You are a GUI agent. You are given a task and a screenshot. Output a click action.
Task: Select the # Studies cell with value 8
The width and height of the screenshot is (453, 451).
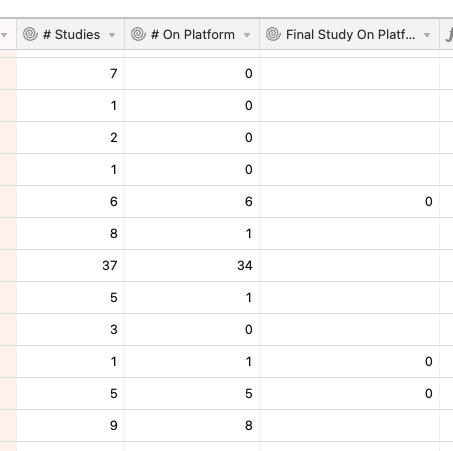point(70,234)
